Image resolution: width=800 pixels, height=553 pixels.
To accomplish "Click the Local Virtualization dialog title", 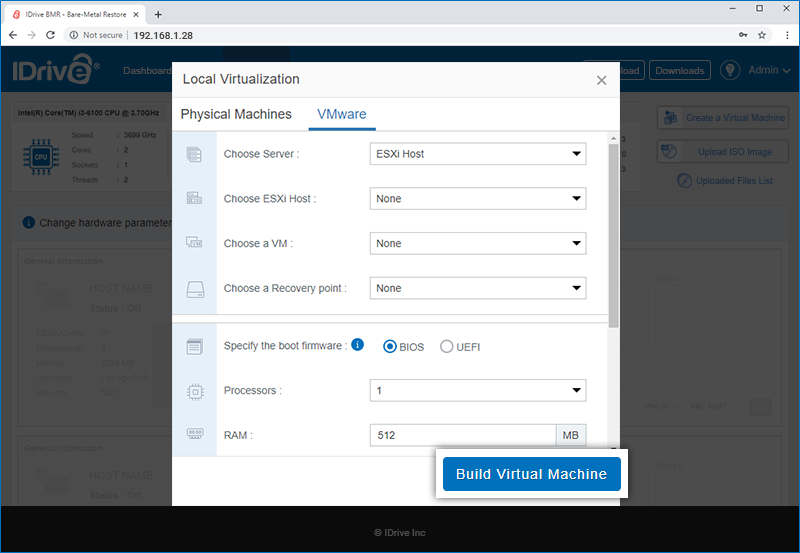I will tap(241, 79).
